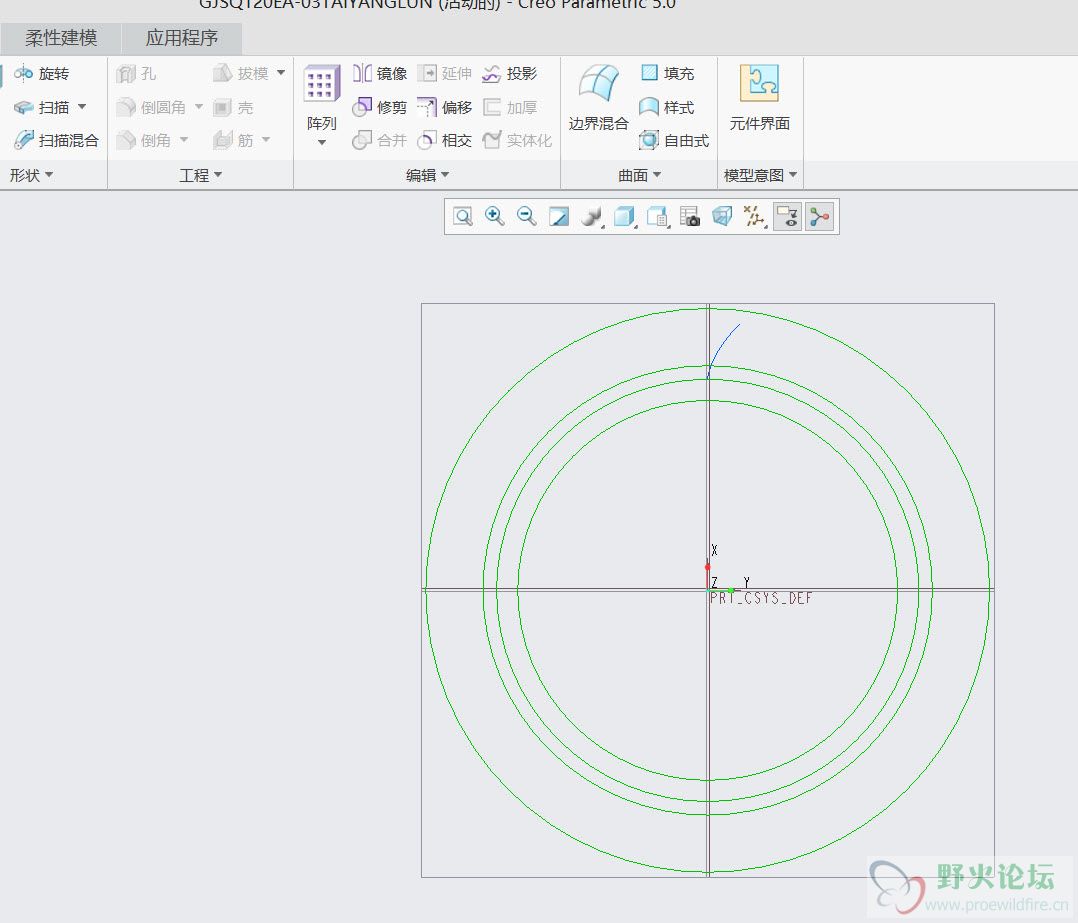Click the zoom in magnifier icon

click(x=494, y=216)
